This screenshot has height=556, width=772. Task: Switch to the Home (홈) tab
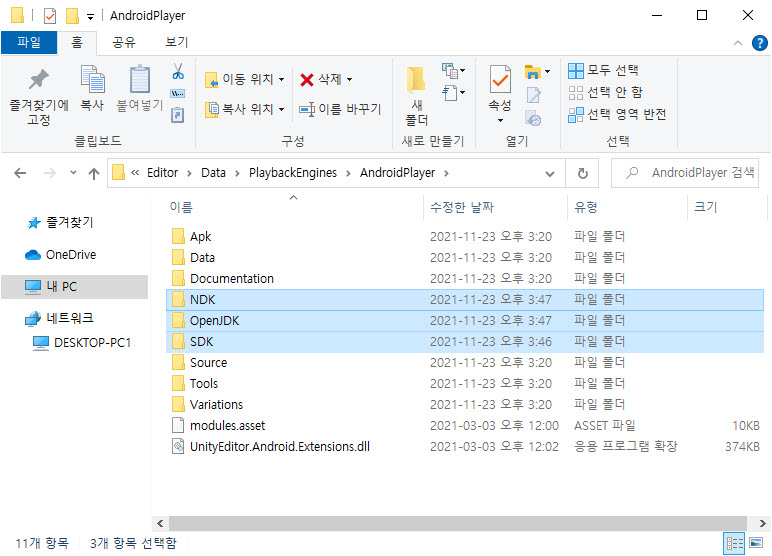tap(77, 42)
